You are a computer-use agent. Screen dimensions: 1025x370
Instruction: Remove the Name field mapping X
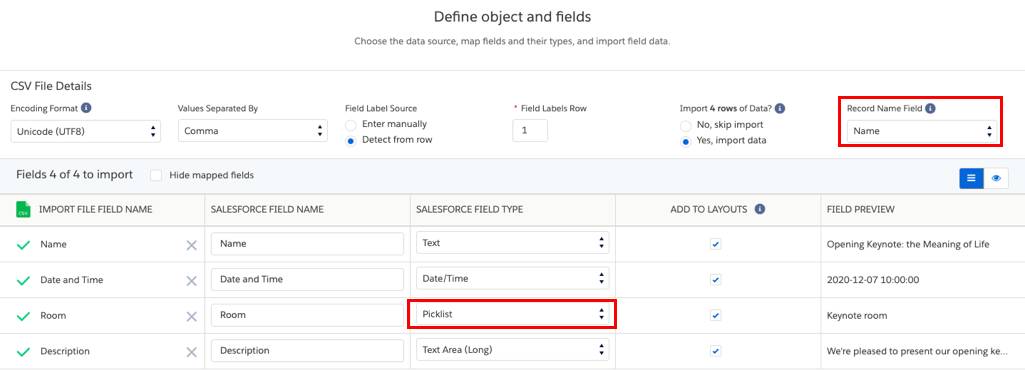pos(192,244)
